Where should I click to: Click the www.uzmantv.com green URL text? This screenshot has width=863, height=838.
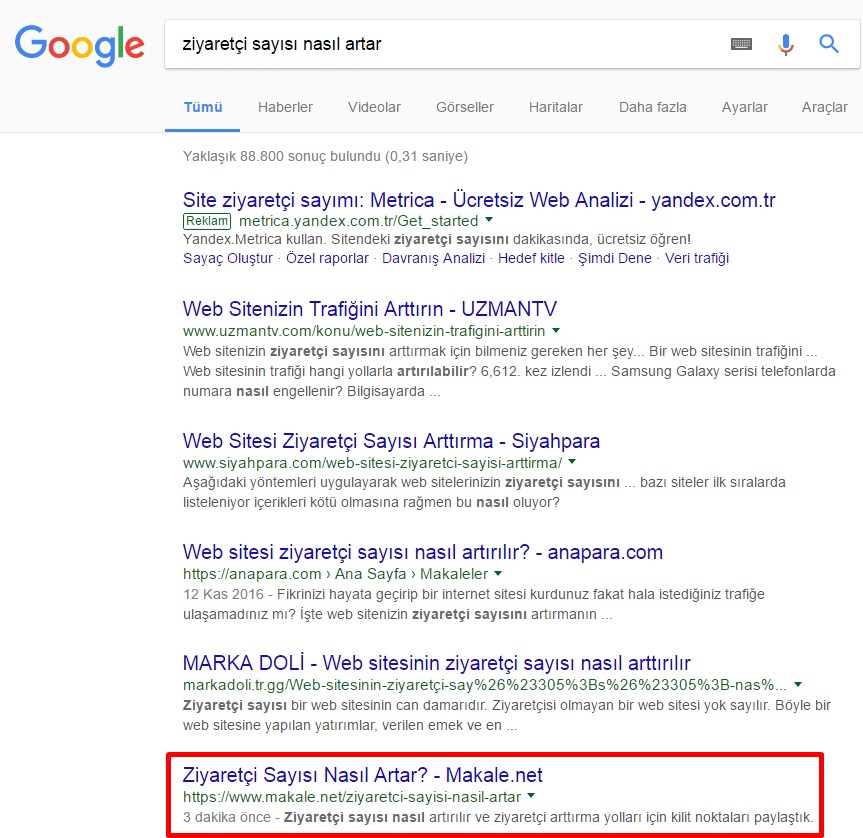point(364,331)
